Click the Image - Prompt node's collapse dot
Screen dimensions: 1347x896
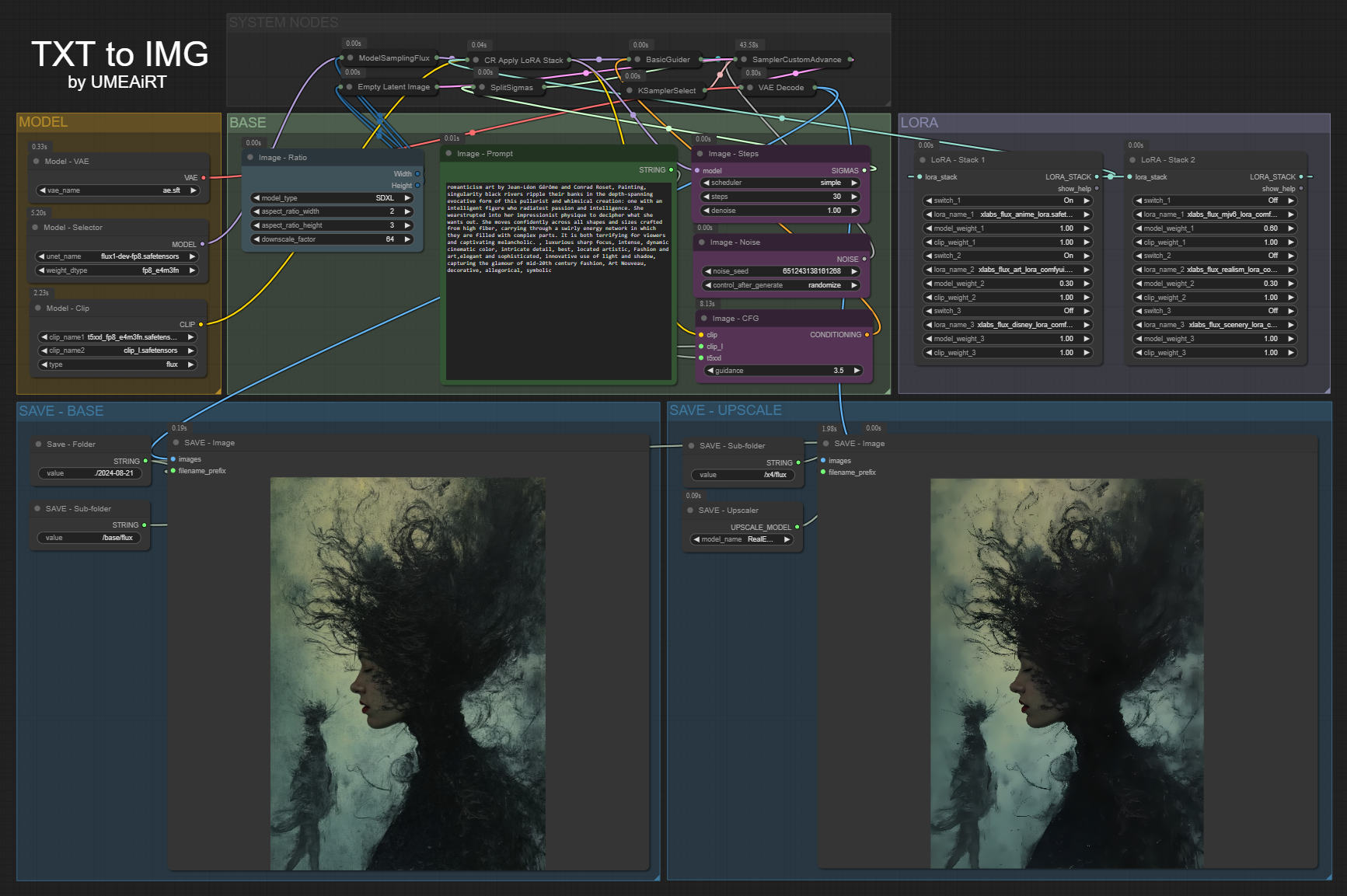(448, 154)
